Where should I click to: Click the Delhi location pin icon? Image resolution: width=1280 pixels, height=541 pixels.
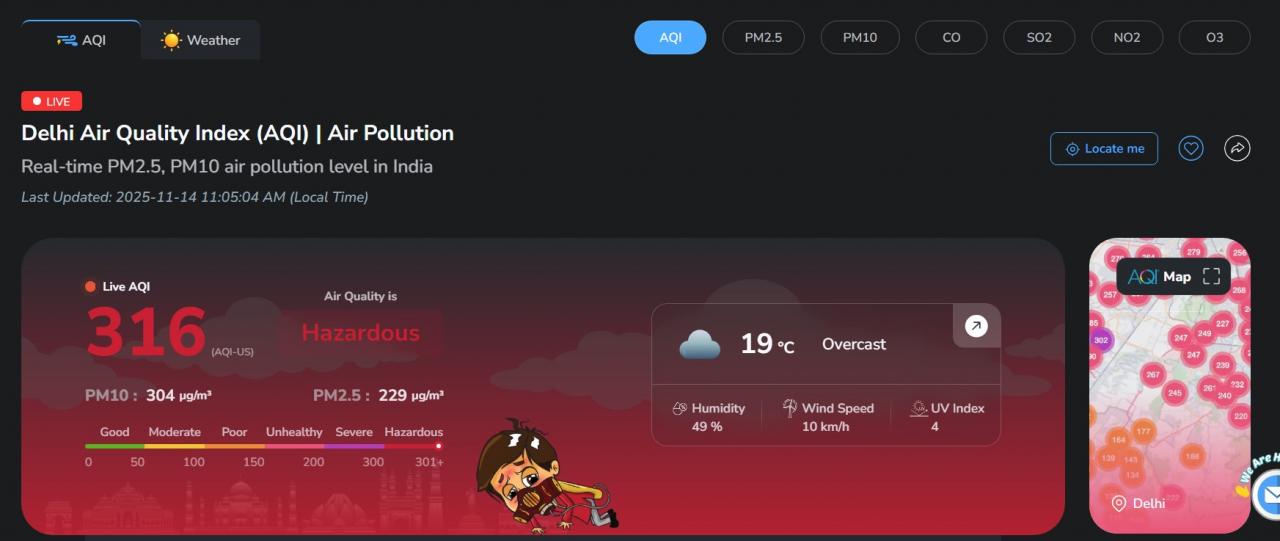pos(1119,503)
